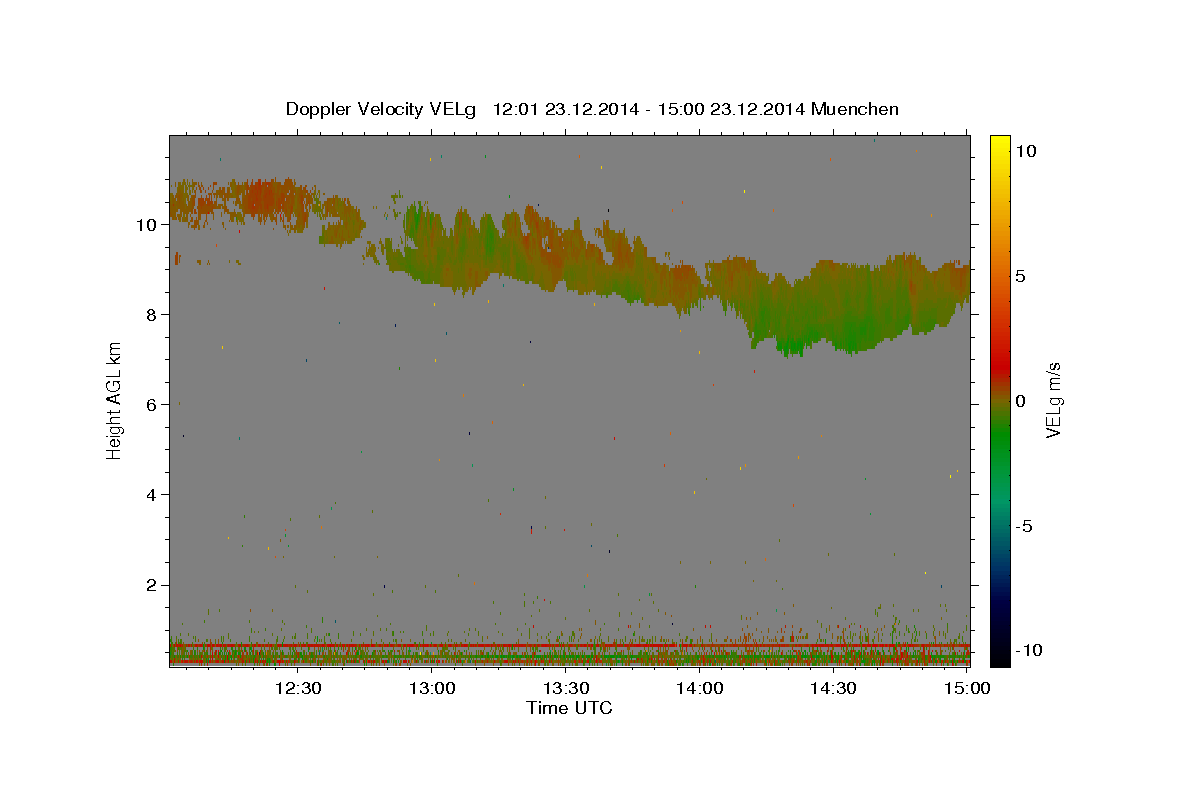Click the height tick label 2
Viewport: 1200px width, 800px height.
coord(152,585)
